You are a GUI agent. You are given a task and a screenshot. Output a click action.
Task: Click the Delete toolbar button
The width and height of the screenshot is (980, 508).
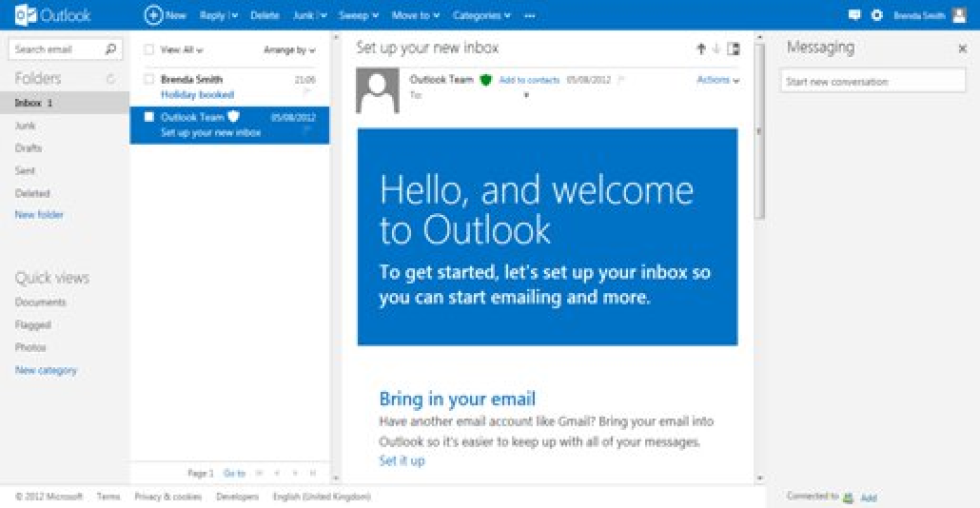pos(264,16)
